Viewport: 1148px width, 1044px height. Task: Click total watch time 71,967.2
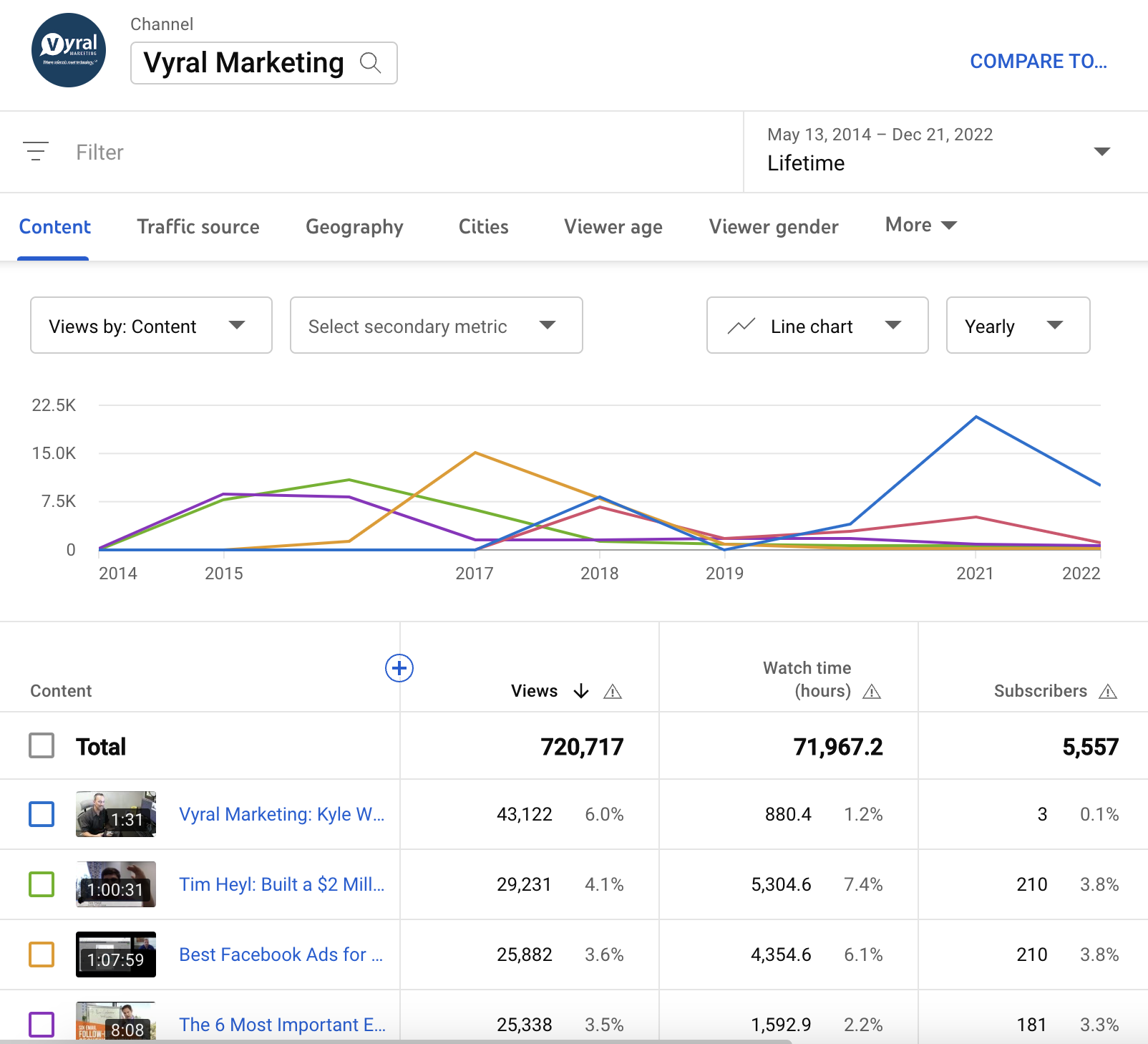[x=838, y=747]
